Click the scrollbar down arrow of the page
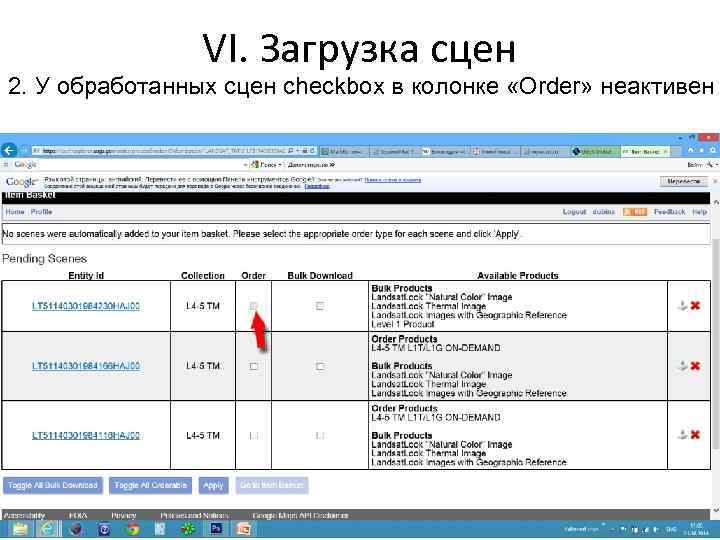 715,509
